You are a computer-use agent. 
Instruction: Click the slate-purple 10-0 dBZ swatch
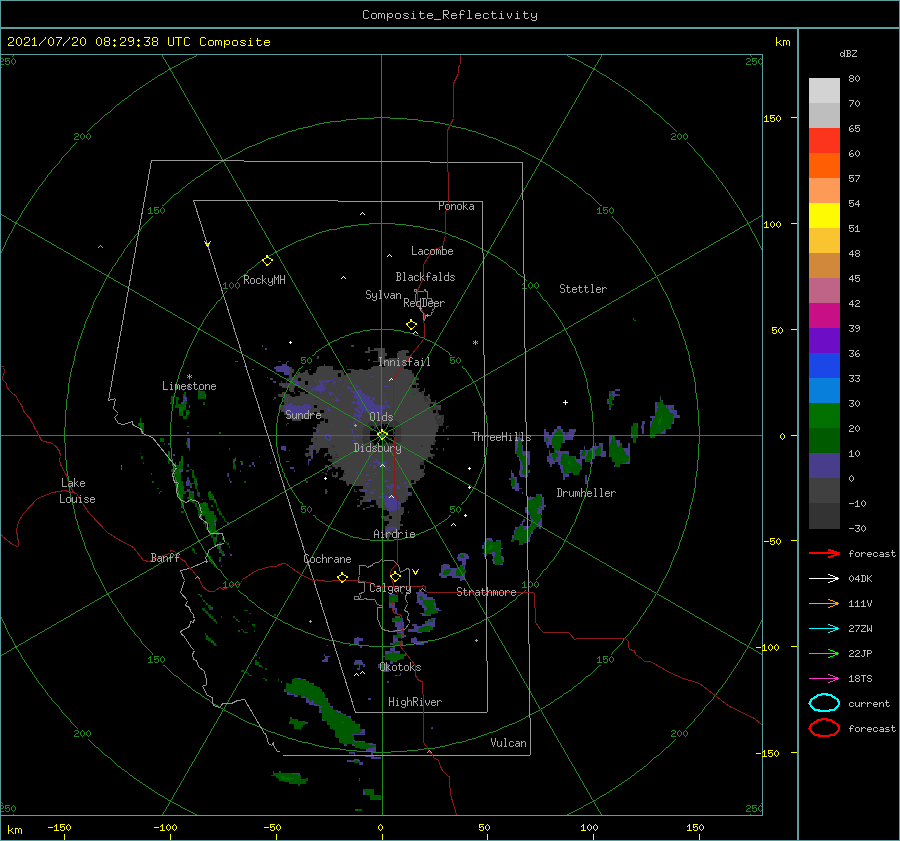[x=824, y=466]
